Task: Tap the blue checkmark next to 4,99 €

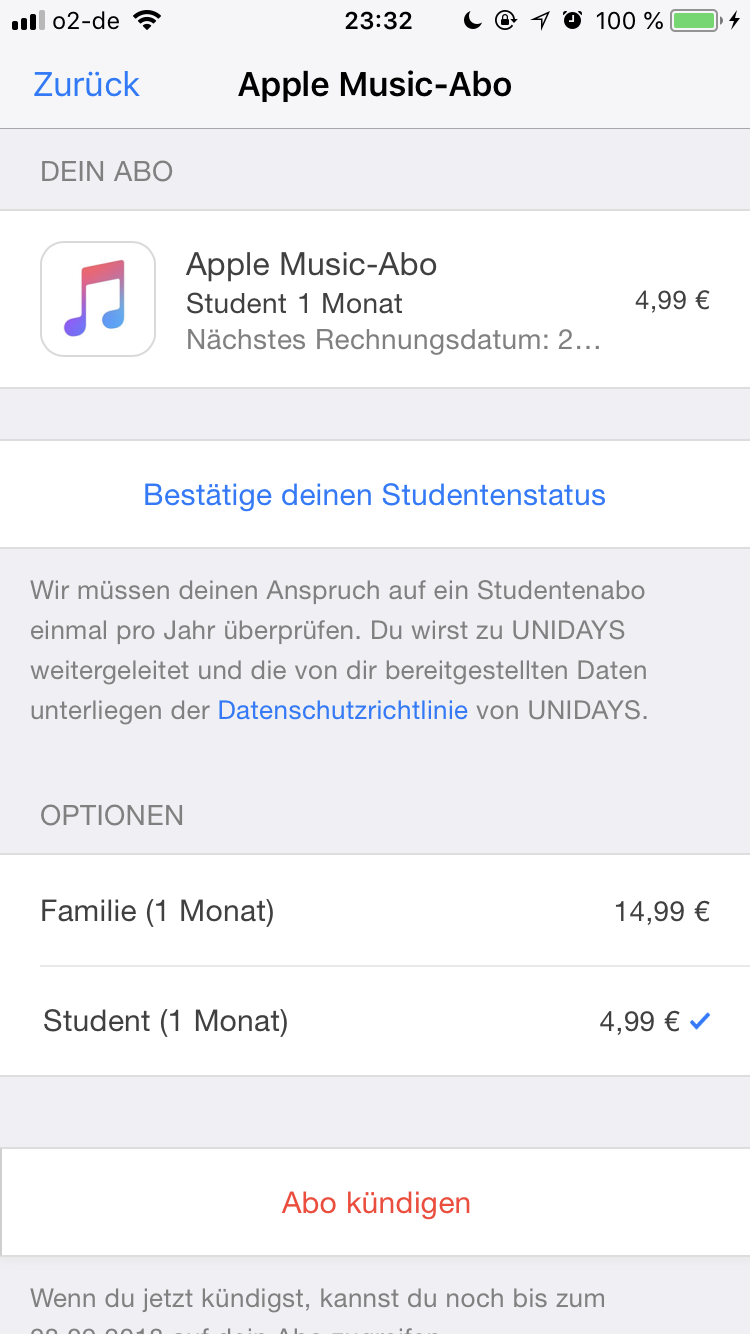Action: [x=700, y=1021]
